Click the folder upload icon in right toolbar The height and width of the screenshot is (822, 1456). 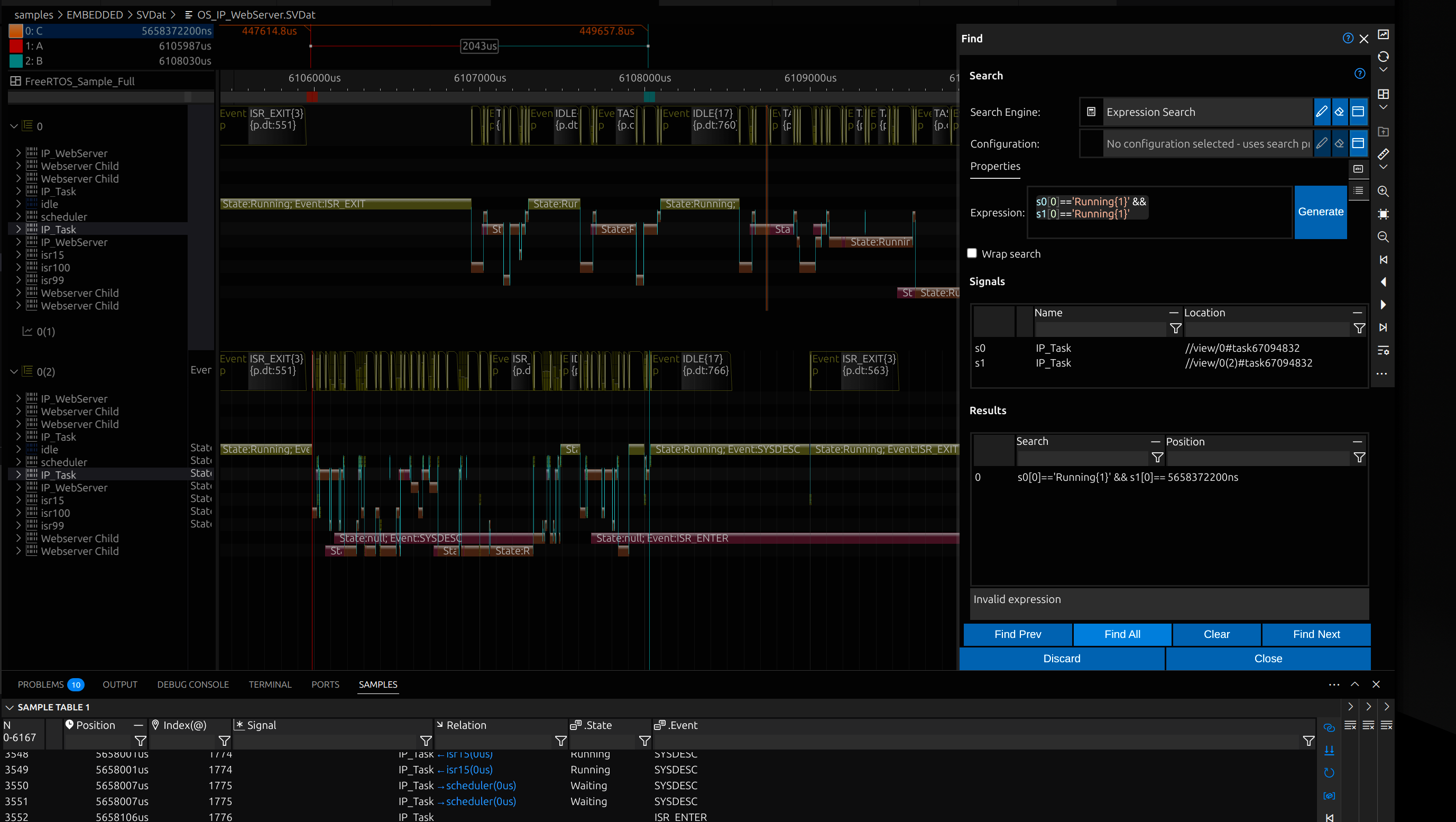tap(1383, 132)
